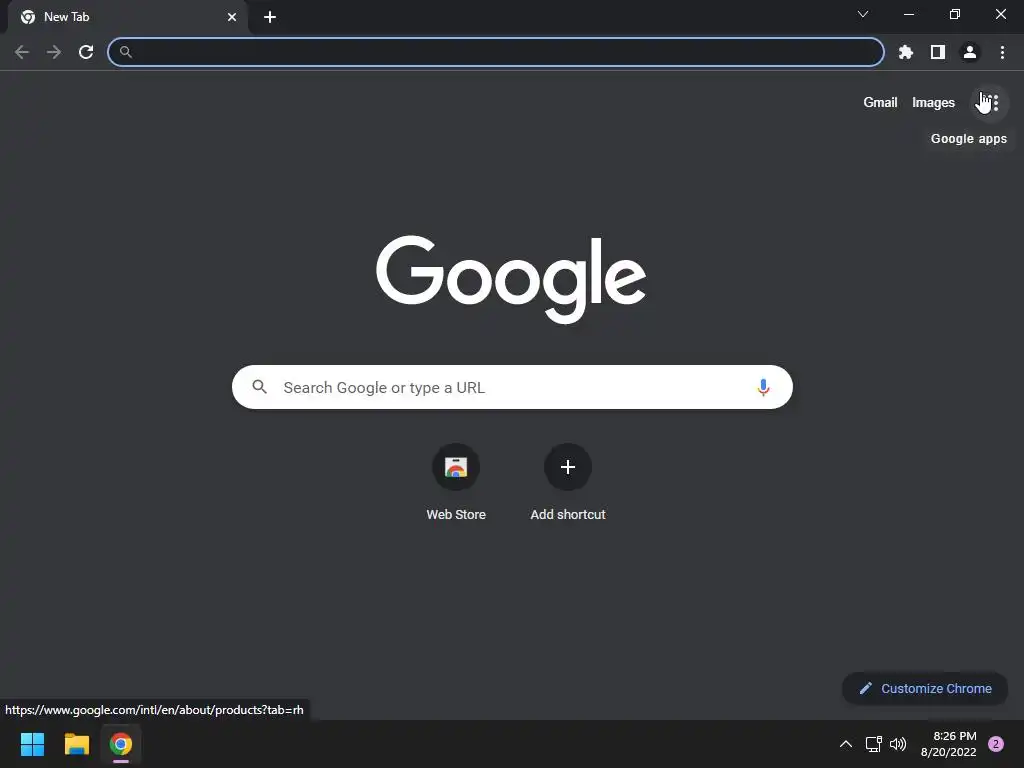Start voice search with microphone
This screenshot has width=1024, height=768.
point(763,387)
